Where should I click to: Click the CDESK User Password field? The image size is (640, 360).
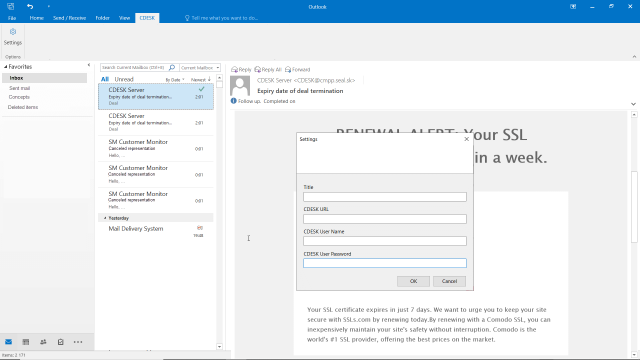(x=384, y=263)
